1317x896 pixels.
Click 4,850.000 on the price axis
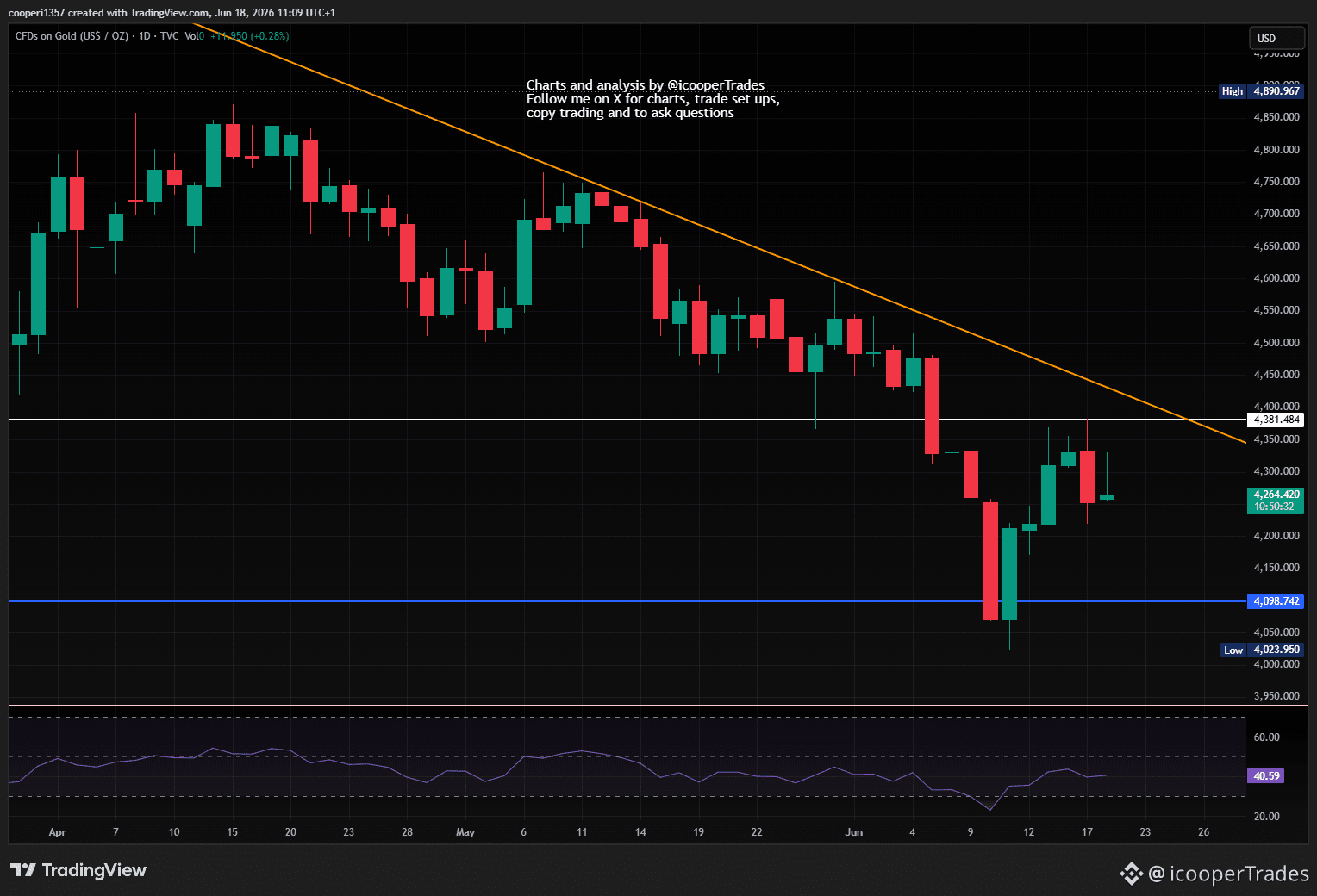(x=1276, y=117)
